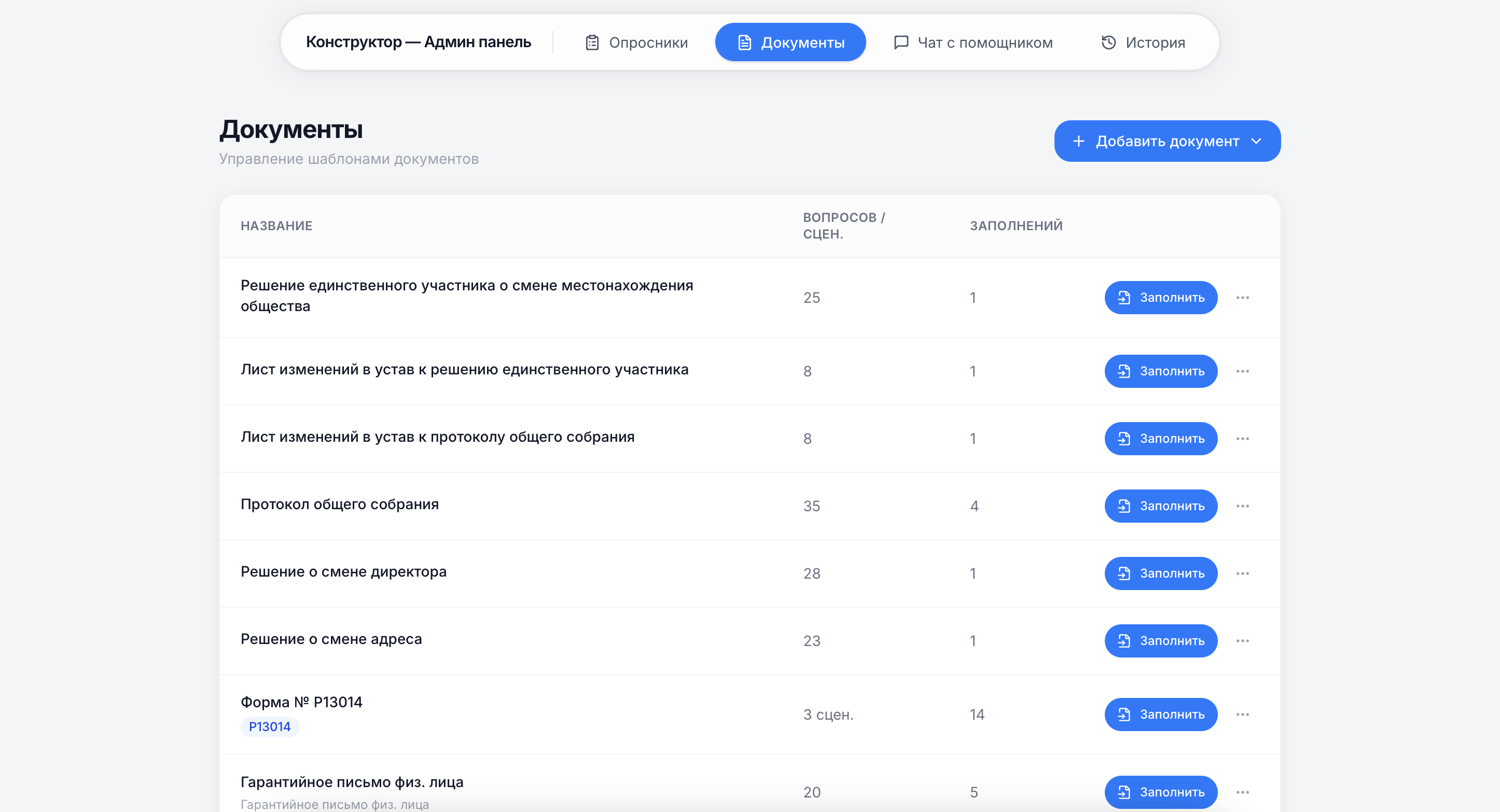Viewport: 1500px width, 812px height.
Task: Click the ЗАПОЛНЕНИЙ column header
Action: (x=1016, y=226)
